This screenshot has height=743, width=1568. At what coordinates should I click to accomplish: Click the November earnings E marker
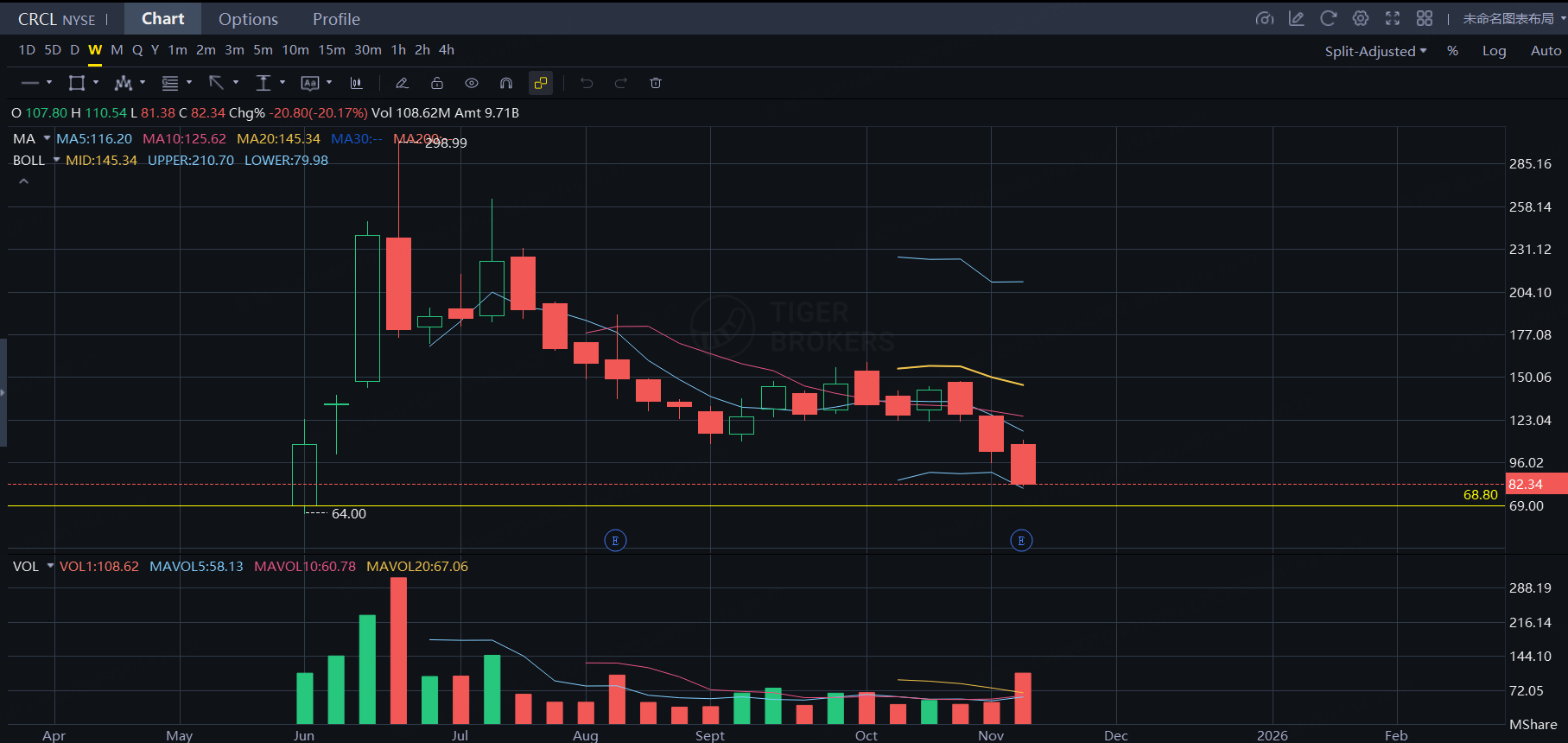1021,541
